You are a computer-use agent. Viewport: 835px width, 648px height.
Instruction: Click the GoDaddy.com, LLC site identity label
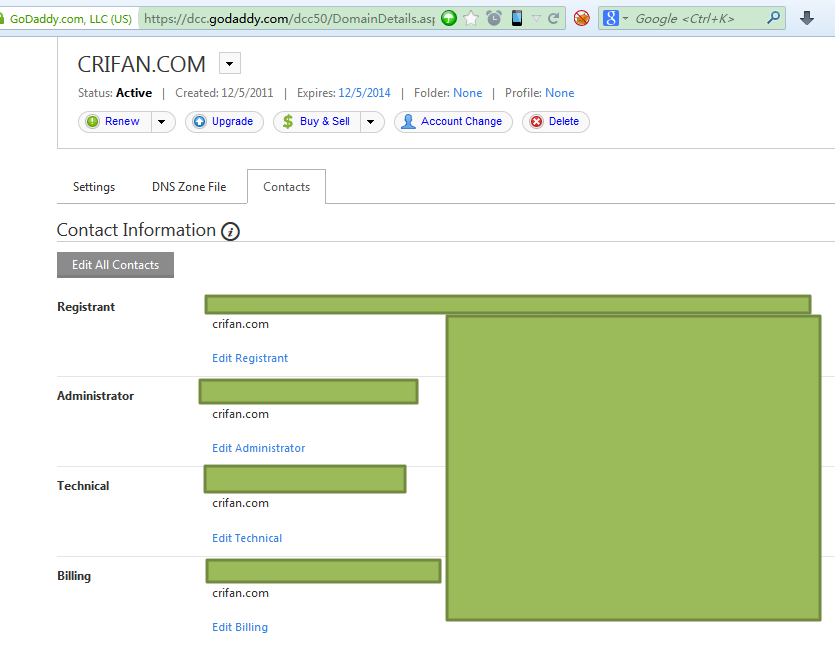coord(70,19)
